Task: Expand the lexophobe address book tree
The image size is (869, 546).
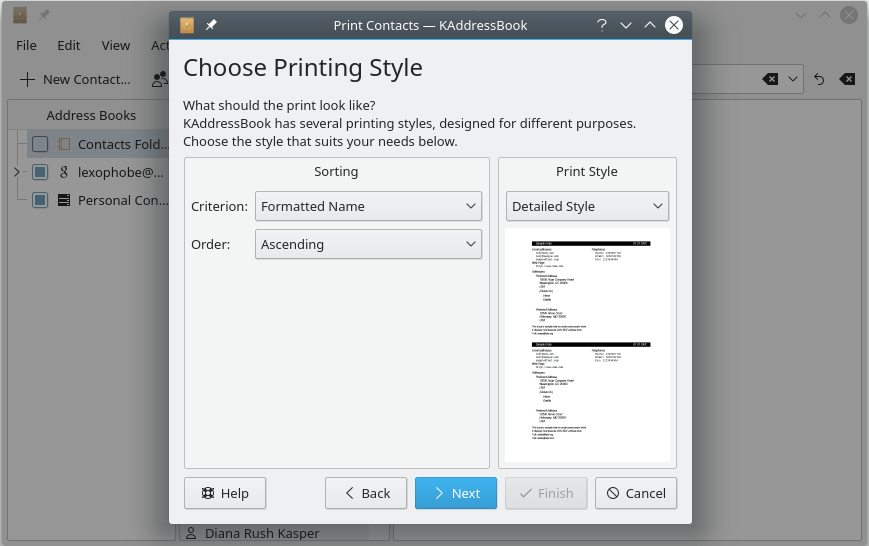Action: point(16,172)
